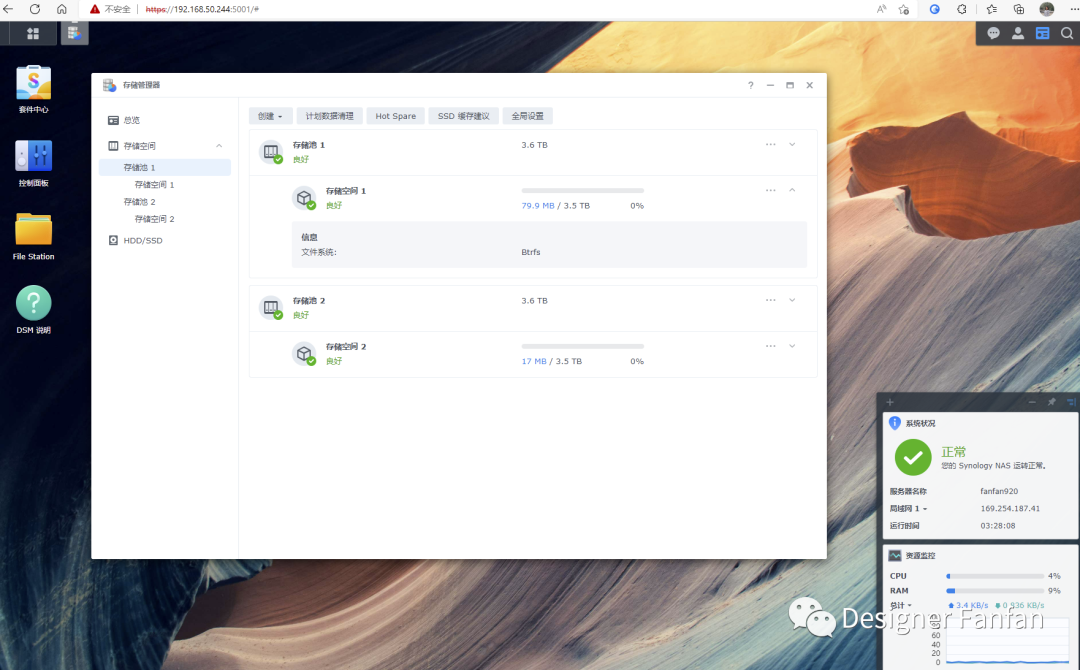The height and width of the screenshot is (670, 1080).
Task: Select 存储池 1 in sidebar
Action: pos(165,167)
